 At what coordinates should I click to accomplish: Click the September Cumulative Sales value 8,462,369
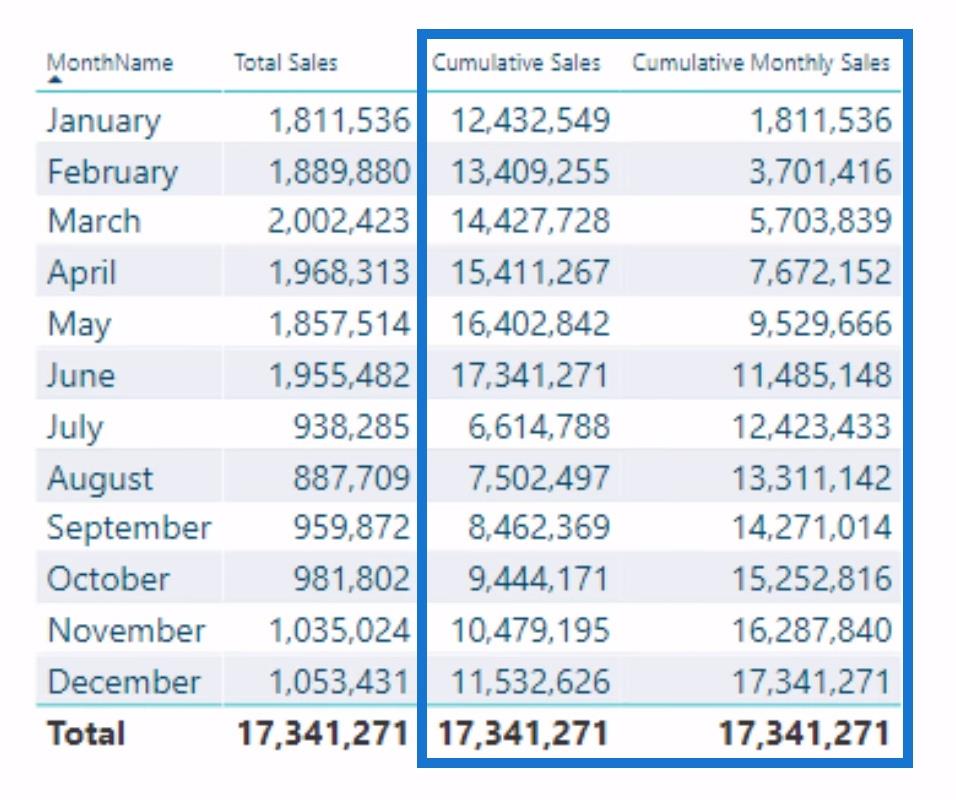coord(538,527)
